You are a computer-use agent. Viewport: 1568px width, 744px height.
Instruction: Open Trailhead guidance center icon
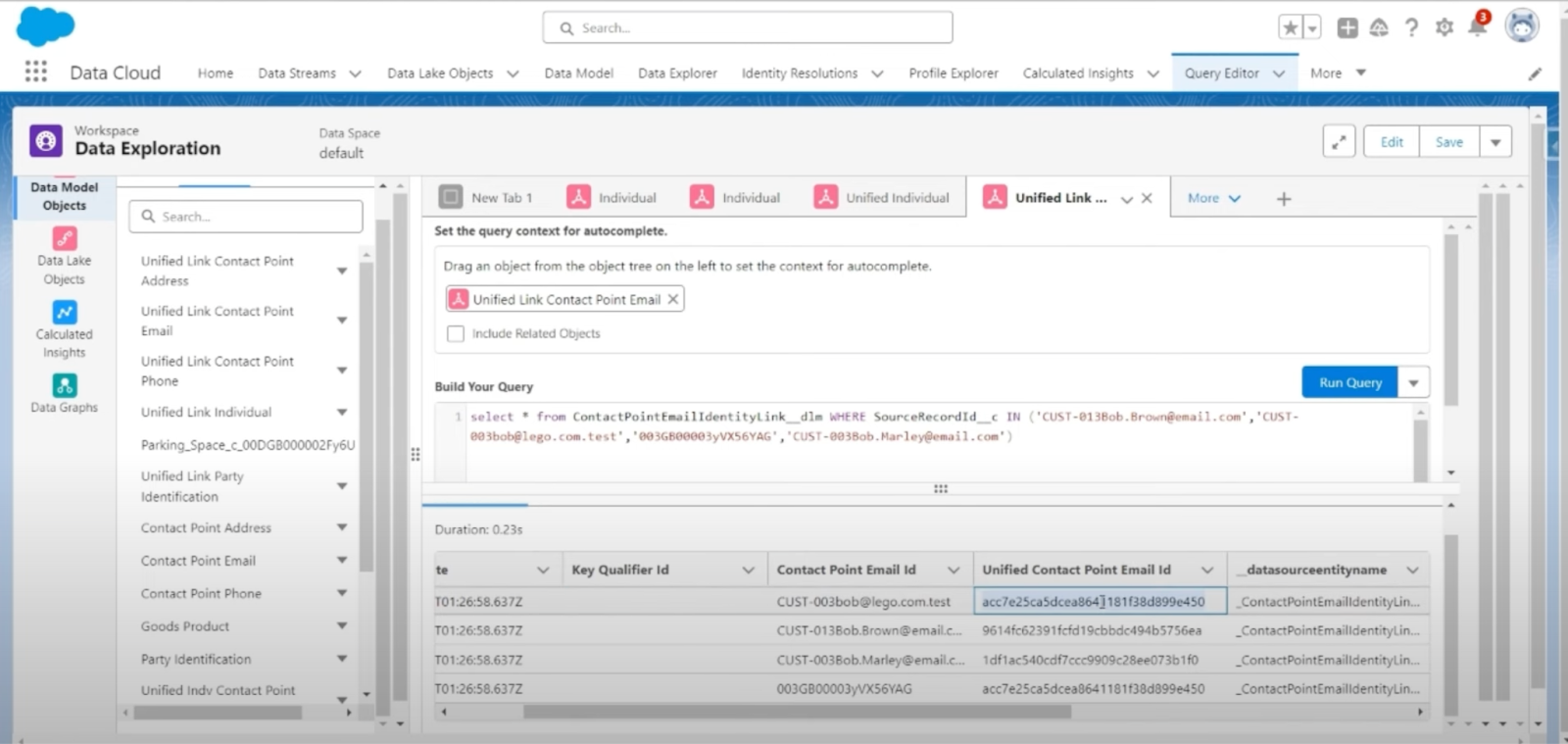(x=1379, y=27)
